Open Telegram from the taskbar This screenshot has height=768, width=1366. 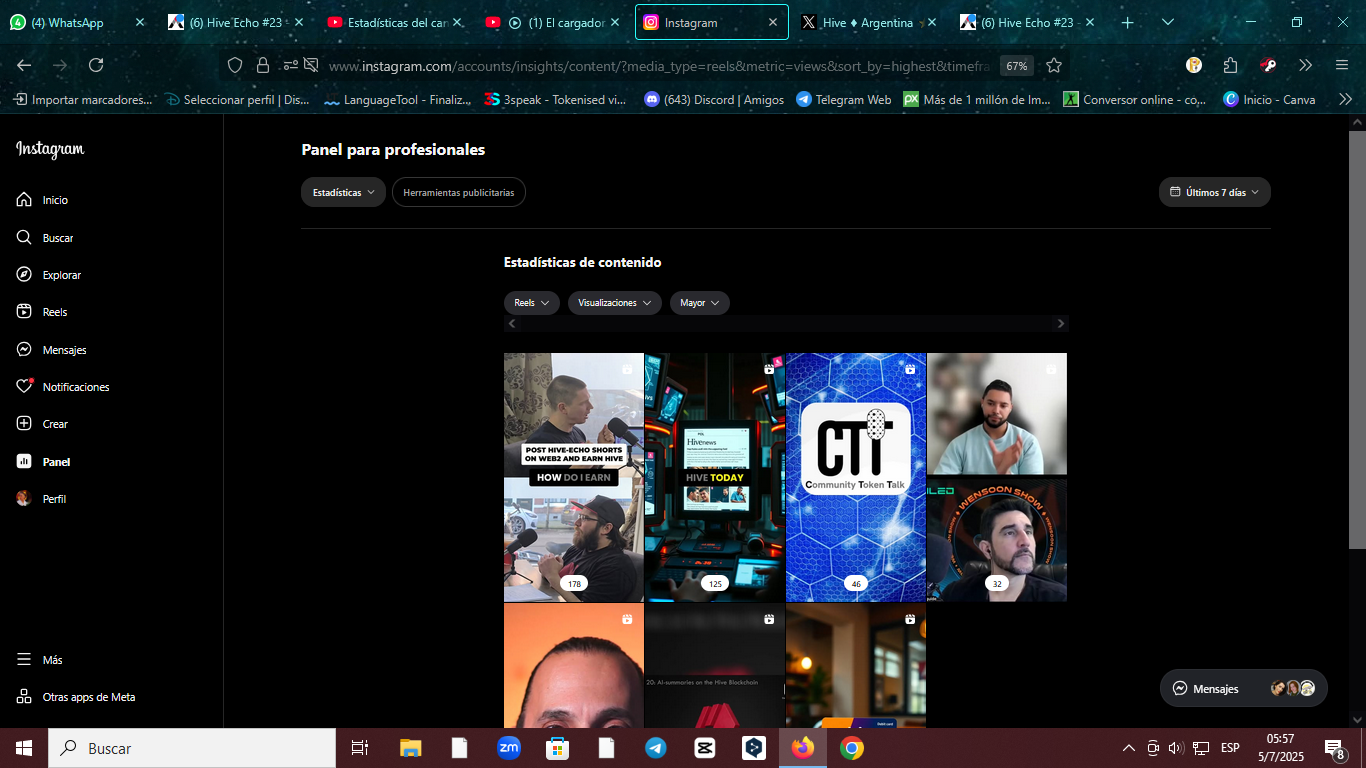point(656,748)
